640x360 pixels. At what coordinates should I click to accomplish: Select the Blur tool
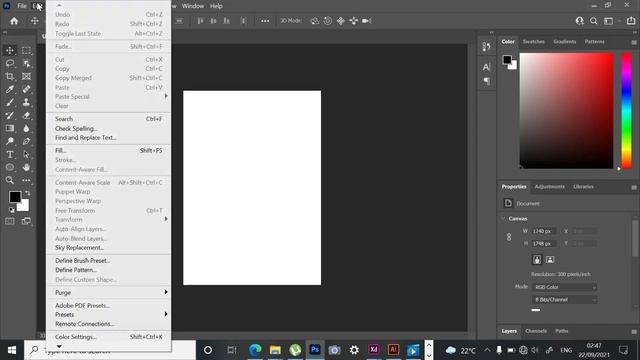pyautogui.click(x=26, y=129)
